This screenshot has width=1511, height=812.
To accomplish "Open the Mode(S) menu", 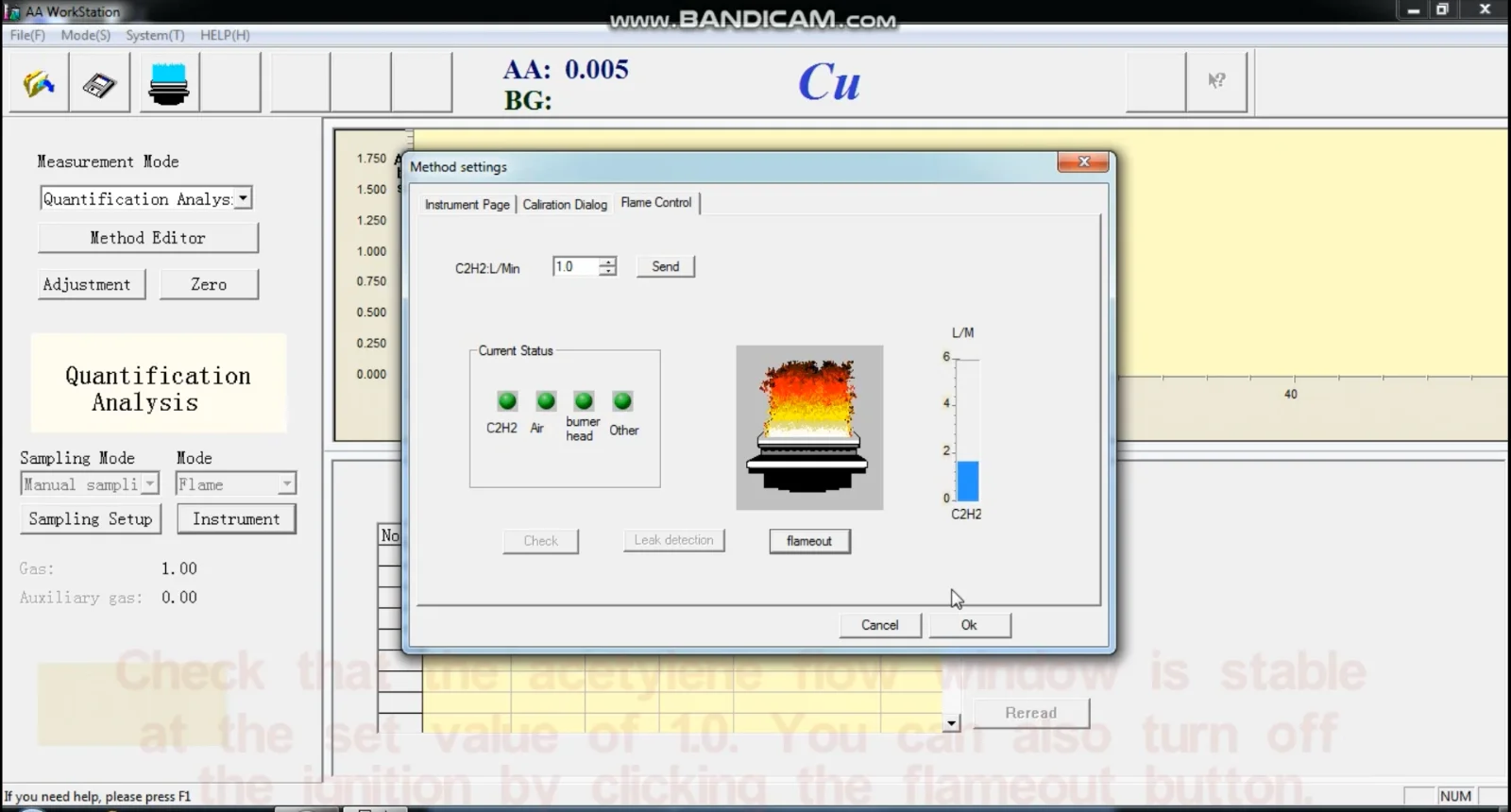I will (85, 35).
